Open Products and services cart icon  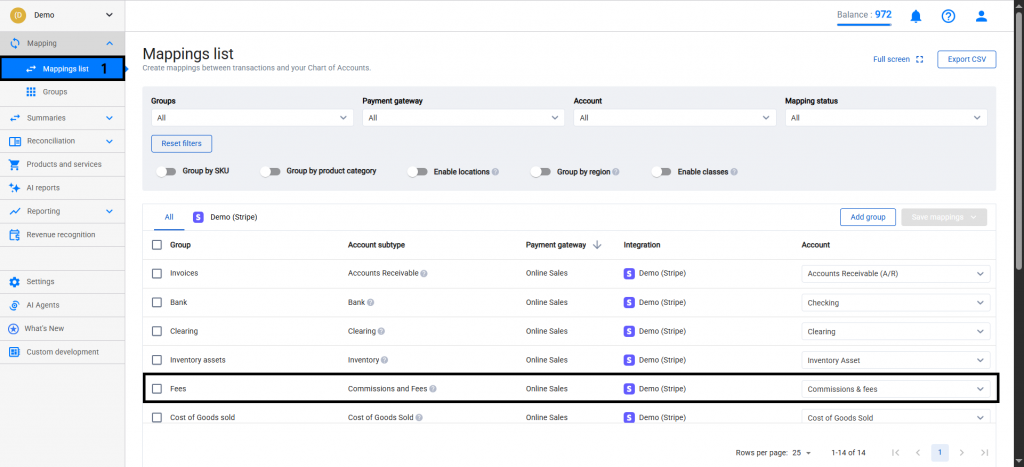click(14, 164)
